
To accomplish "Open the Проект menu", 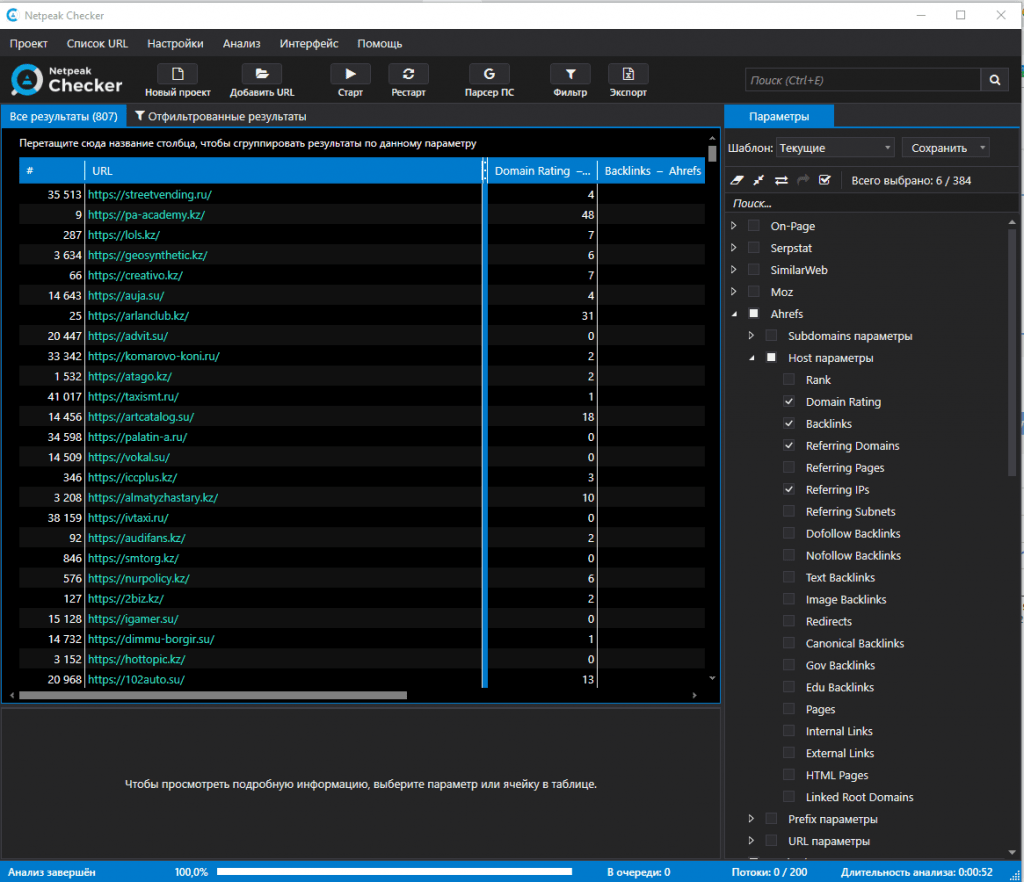I will coord(29,44).
